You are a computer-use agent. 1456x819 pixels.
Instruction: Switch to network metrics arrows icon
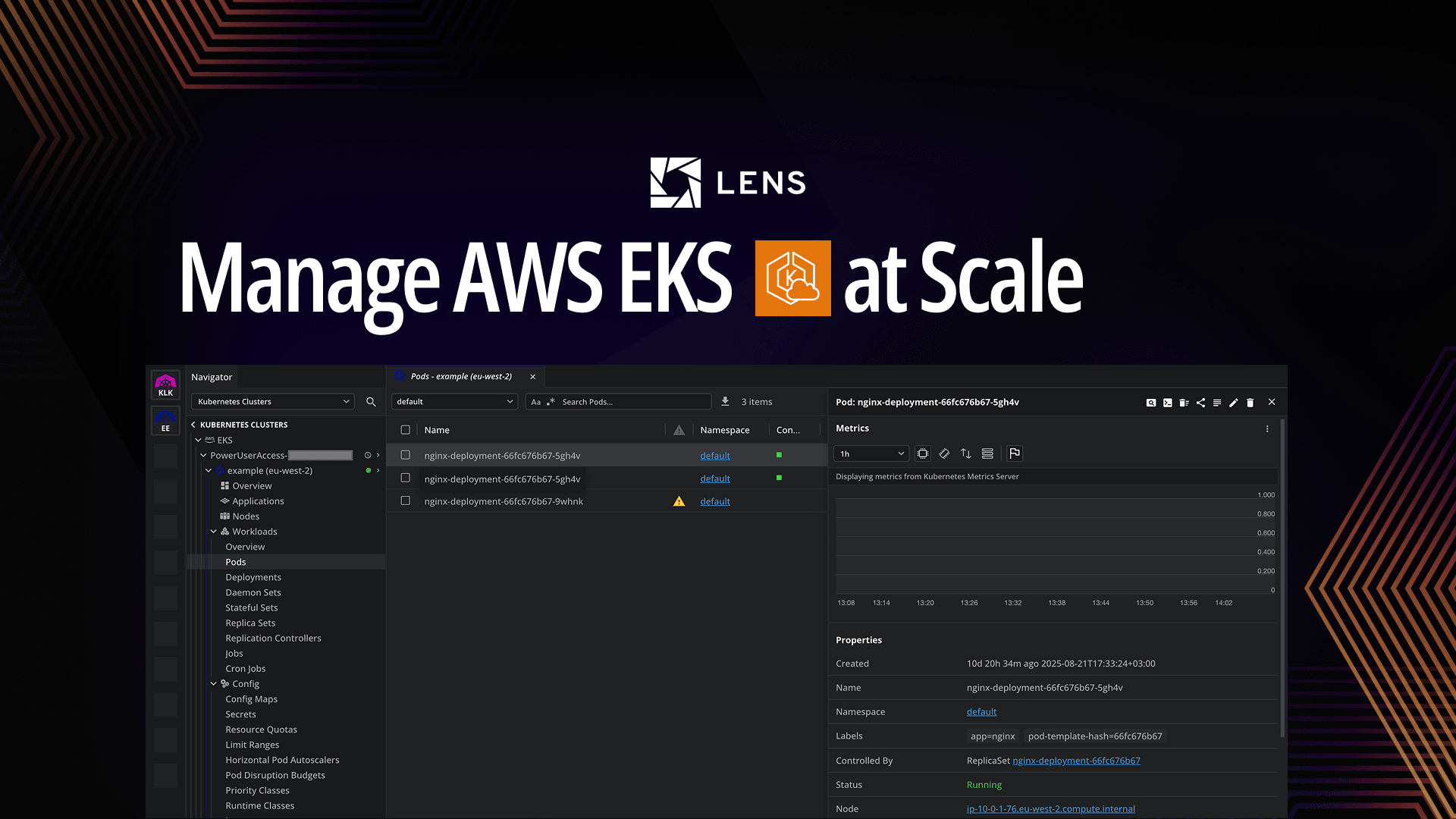click(x=966, y=453)
